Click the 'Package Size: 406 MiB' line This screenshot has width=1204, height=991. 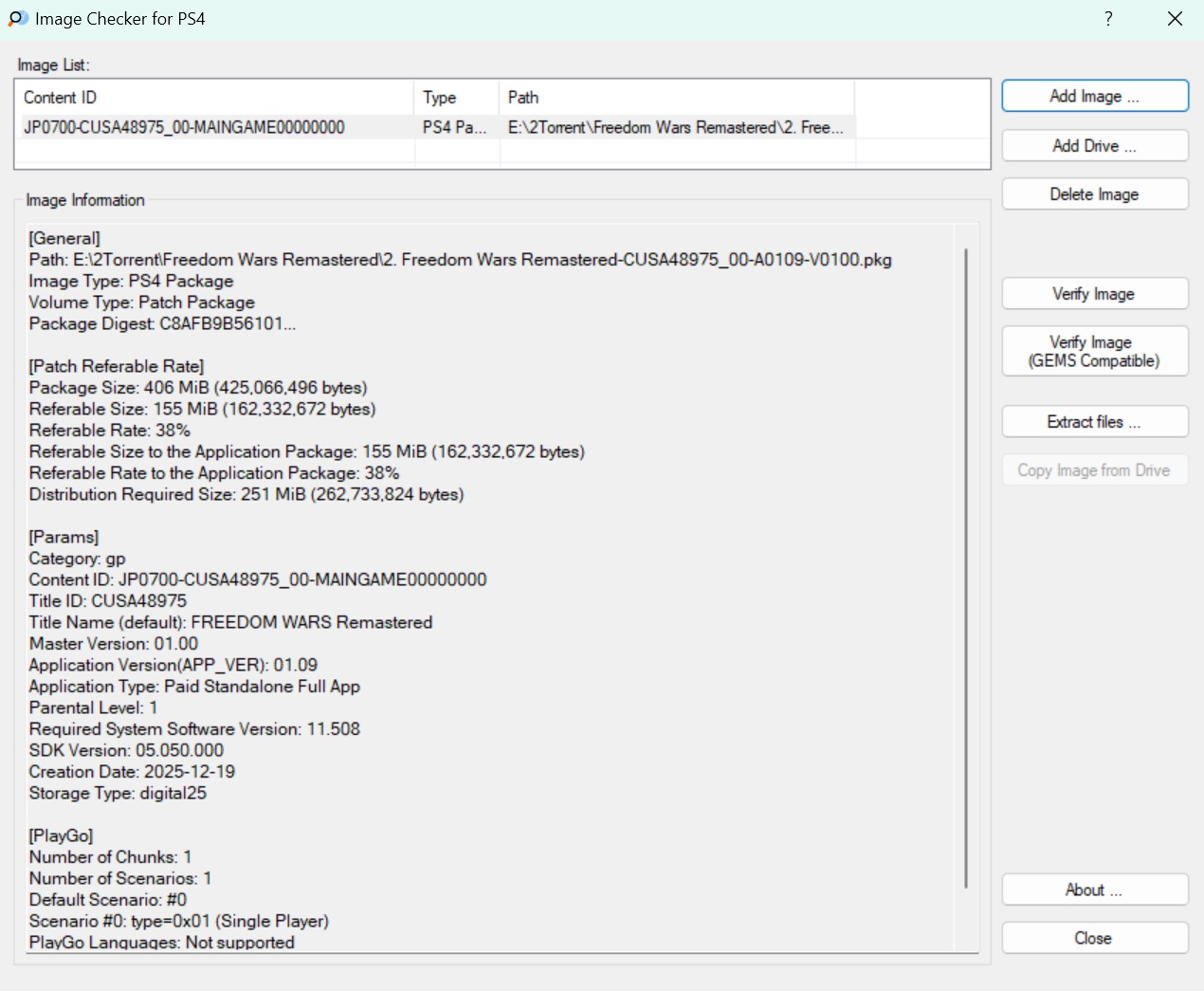198,387
